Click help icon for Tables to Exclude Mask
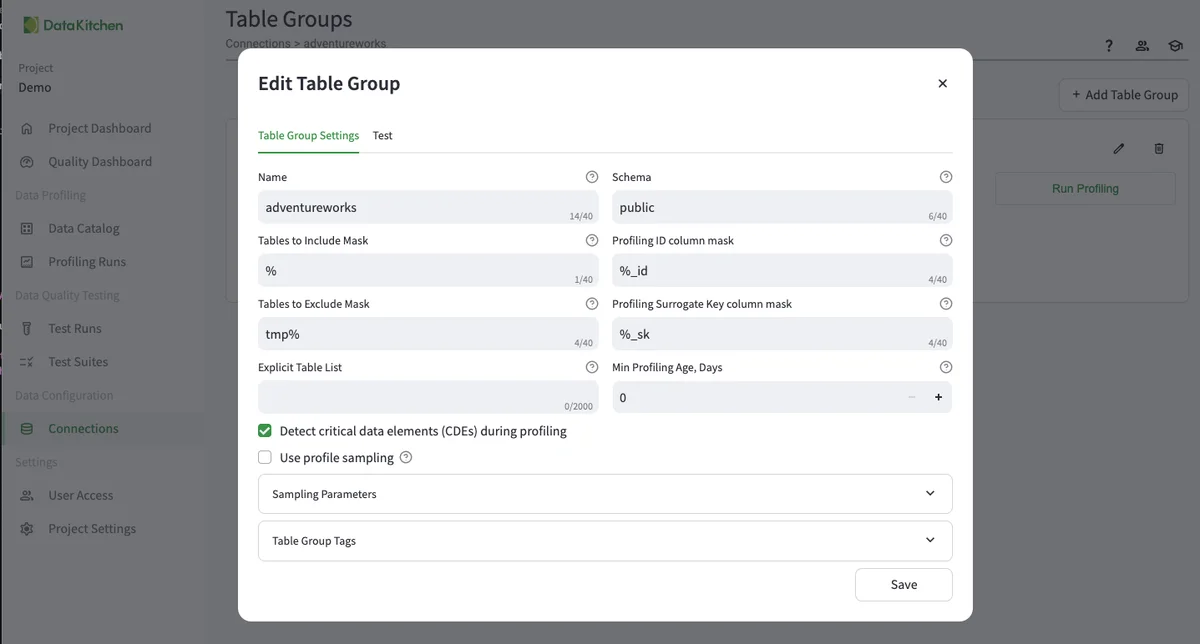This screenshot has width=1200, height=644. point(592,304)
